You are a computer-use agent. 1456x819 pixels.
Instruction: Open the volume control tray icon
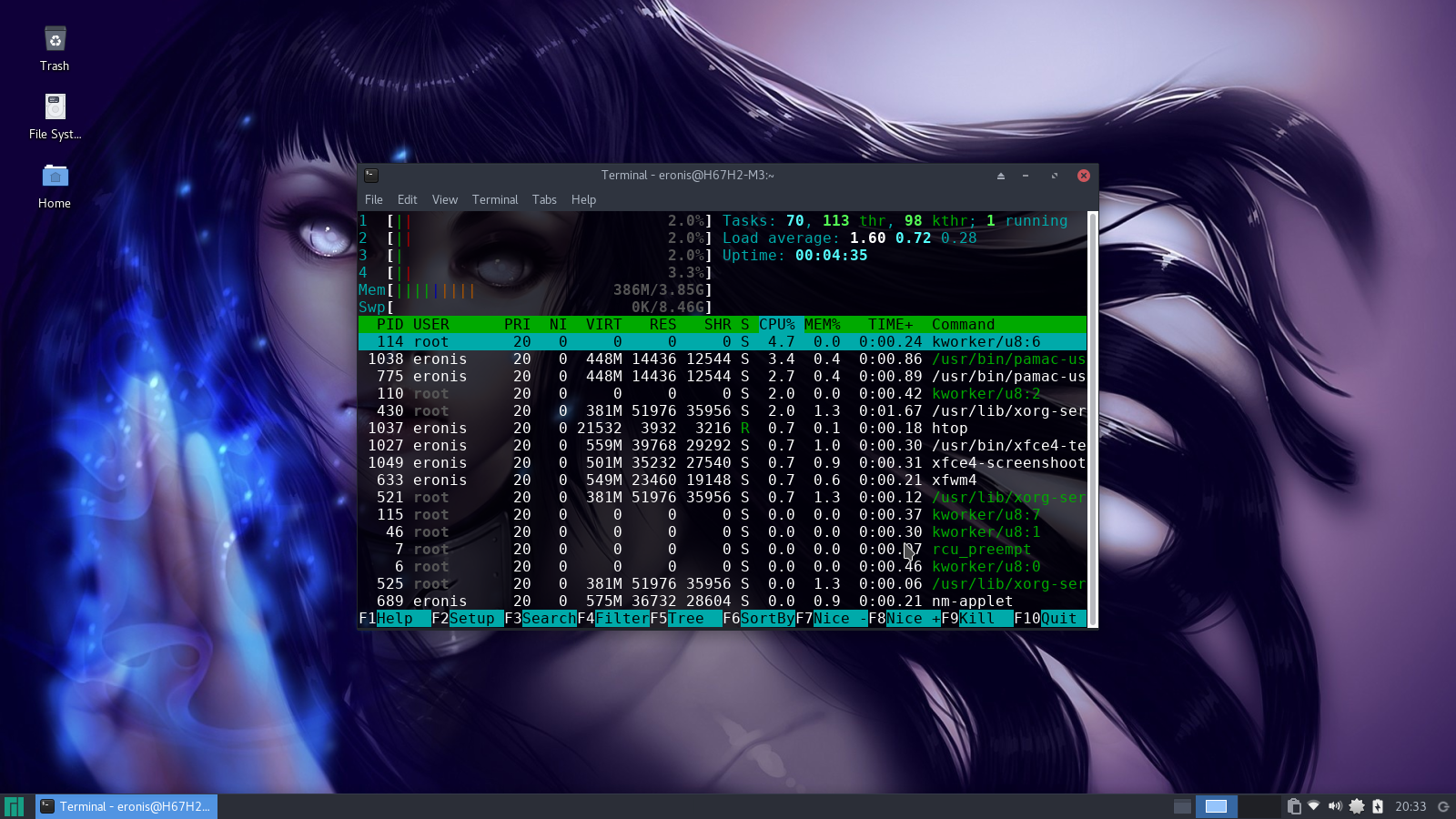[x=1335, y=806]
